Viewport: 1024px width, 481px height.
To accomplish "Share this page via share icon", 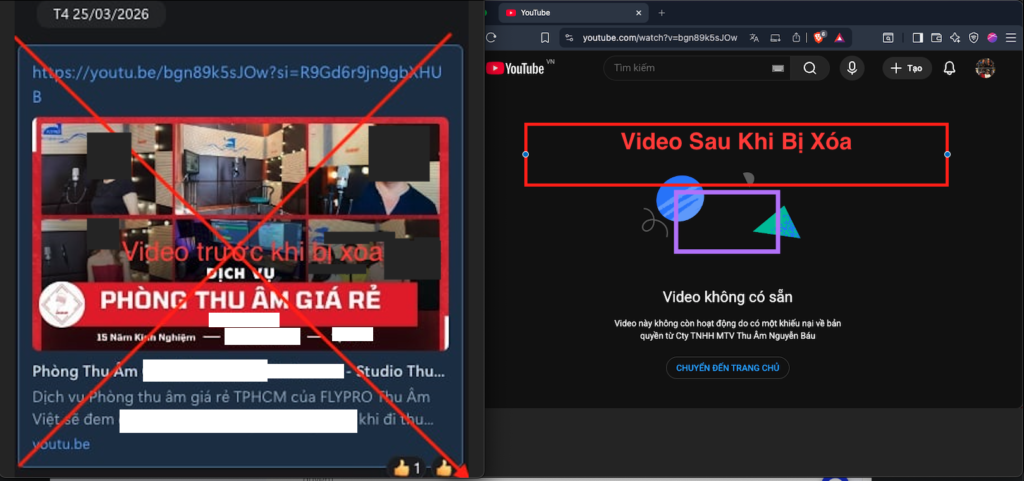I will (x=796, y=38).
